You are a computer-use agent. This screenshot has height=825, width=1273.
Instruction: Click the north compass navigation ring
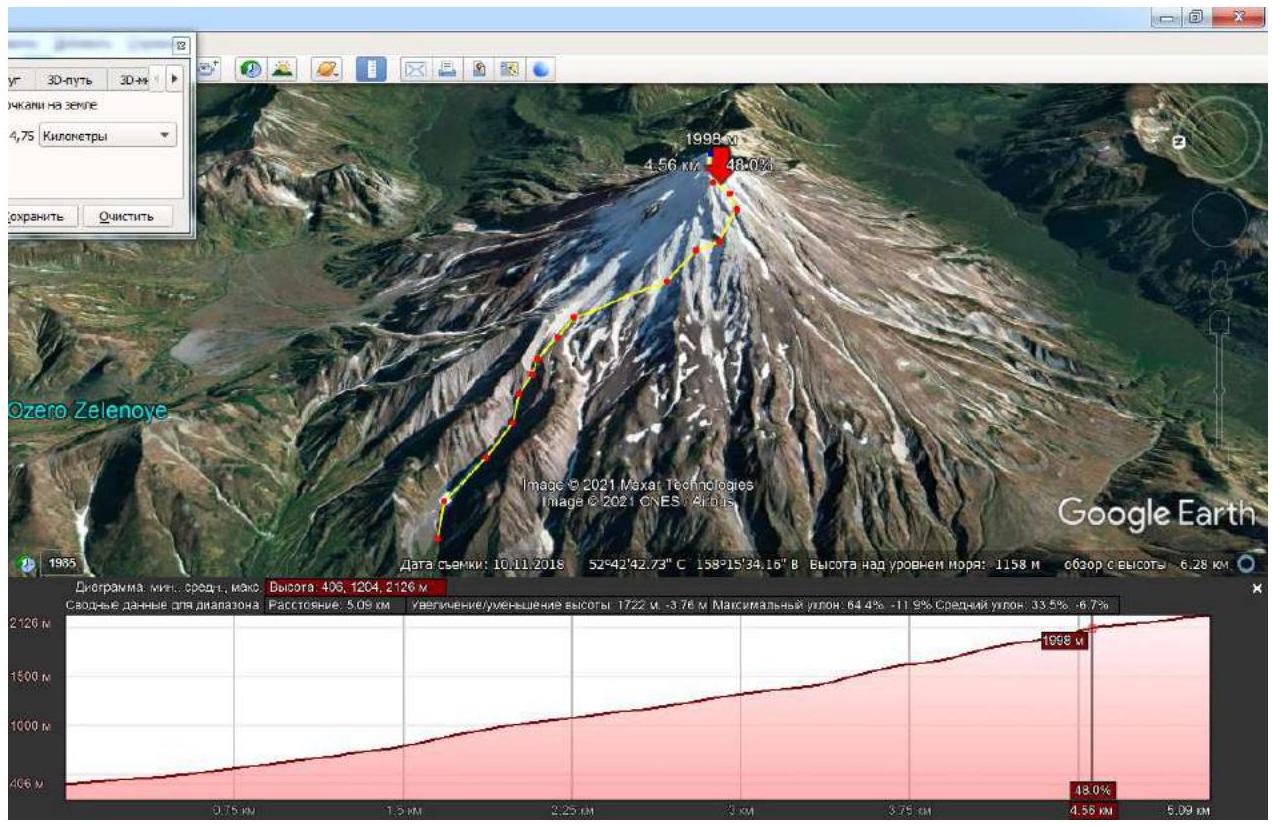click(1226, 141)
